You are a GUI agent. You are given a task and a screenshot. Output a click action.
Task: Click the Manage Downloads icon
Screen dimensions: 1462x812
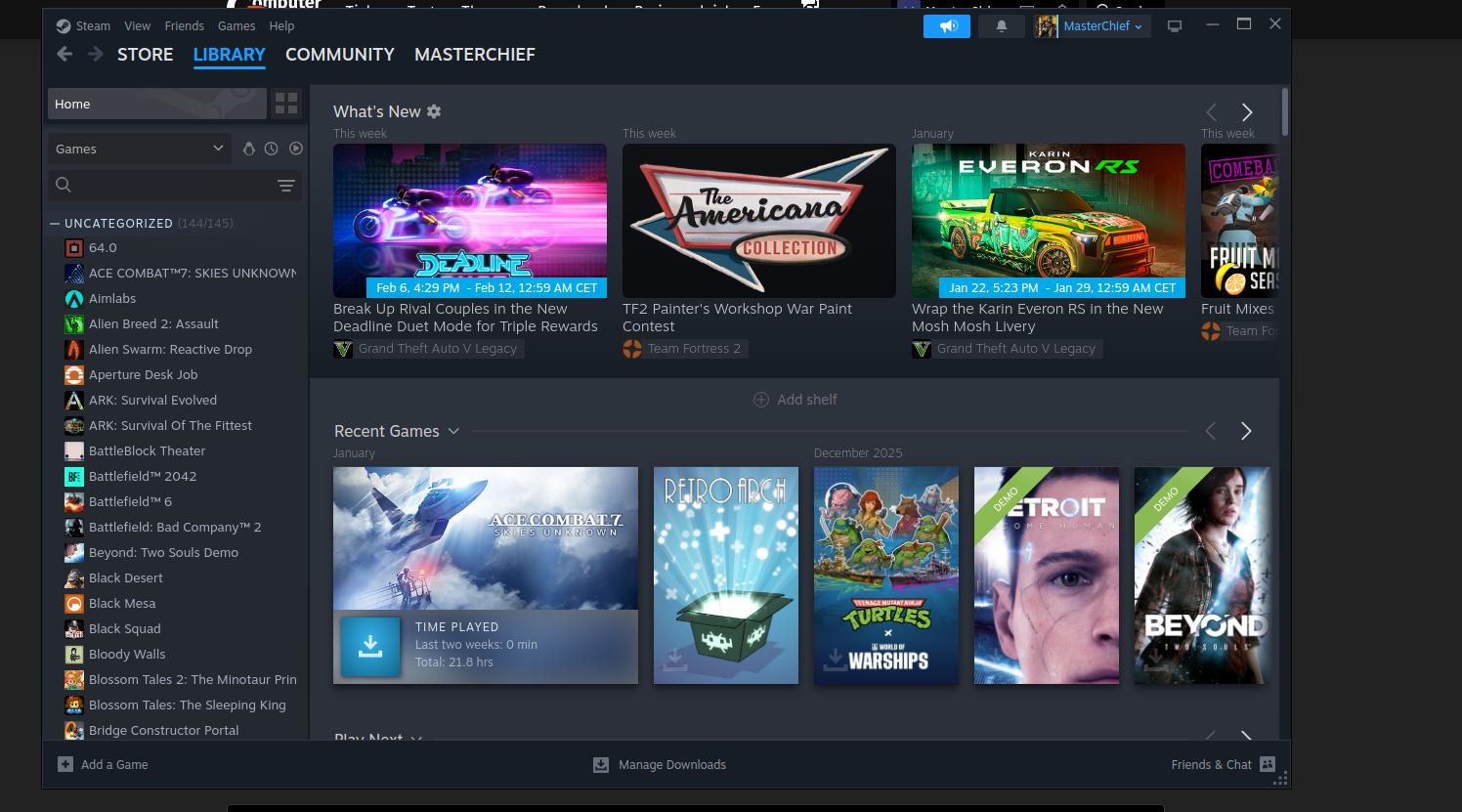coord(601,764)
